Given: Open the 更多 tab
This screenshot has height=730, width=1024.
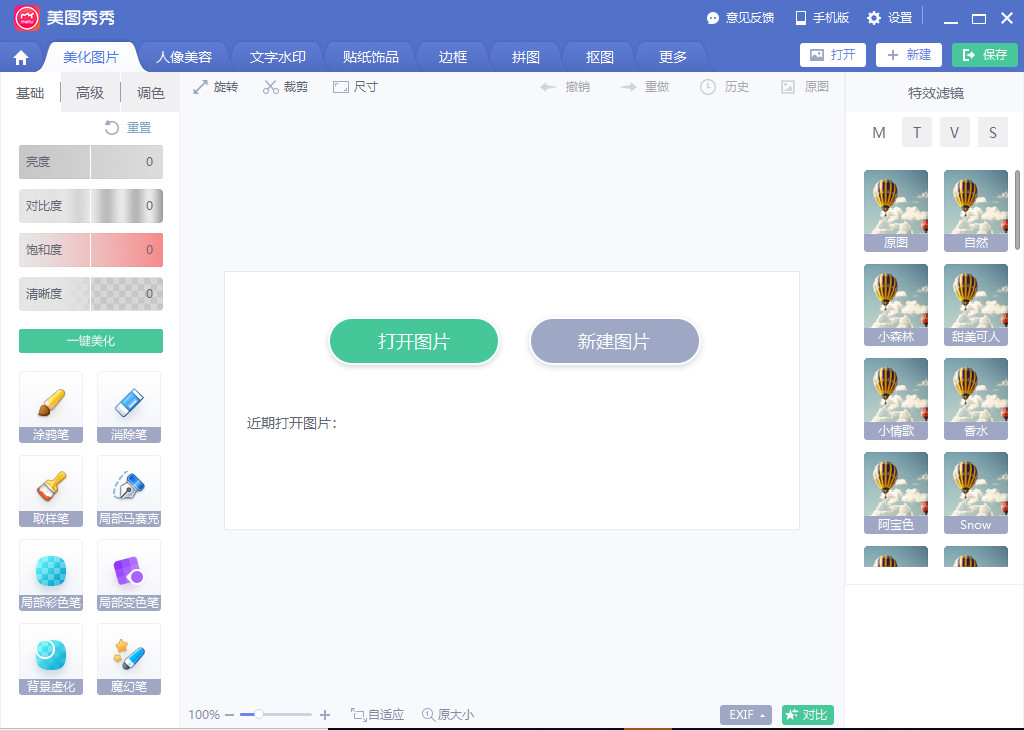Looking at the screenshot, I should click(673, 57).
